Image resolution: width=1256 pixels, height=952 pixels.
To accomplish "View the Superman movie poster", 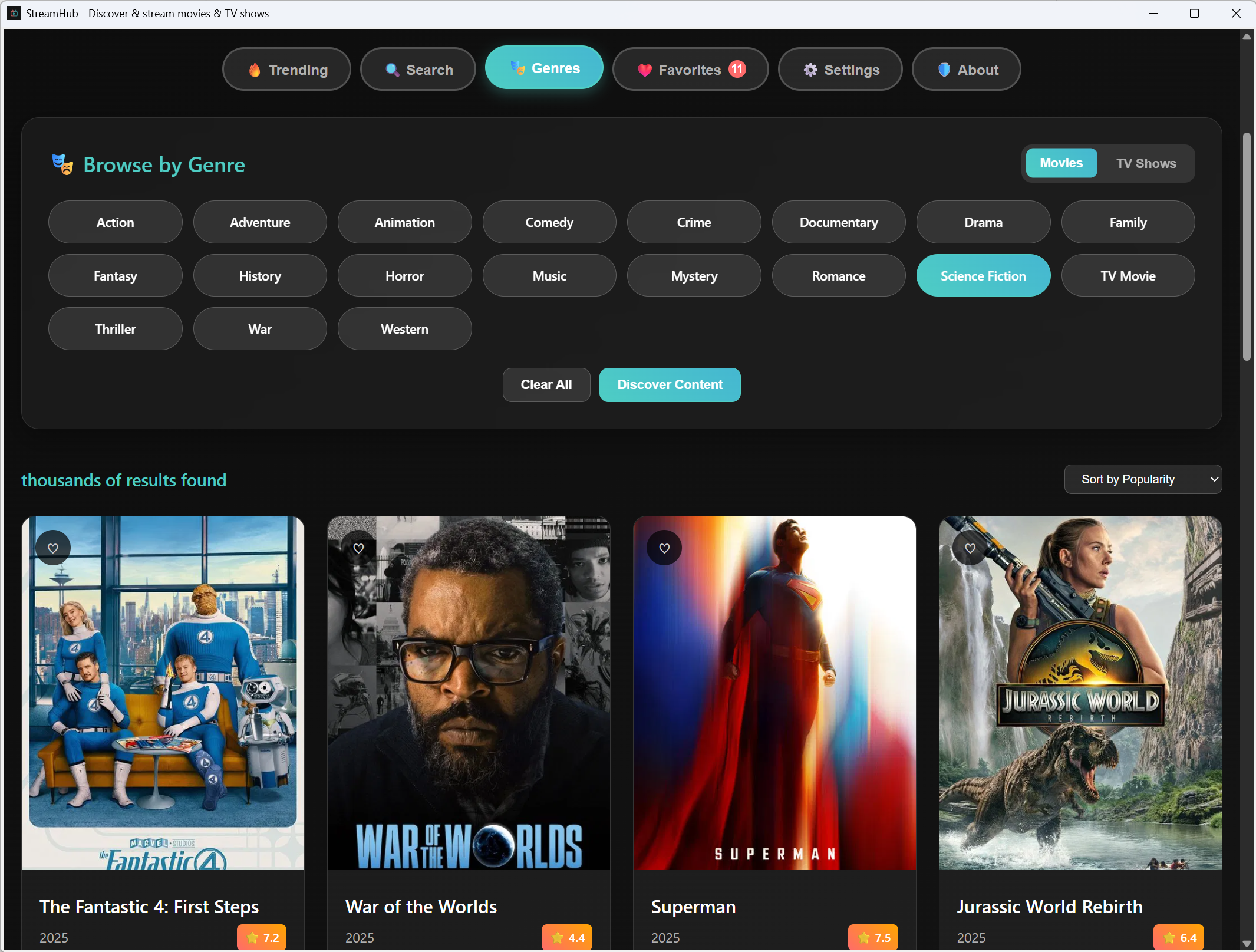I will pos(774,693).
